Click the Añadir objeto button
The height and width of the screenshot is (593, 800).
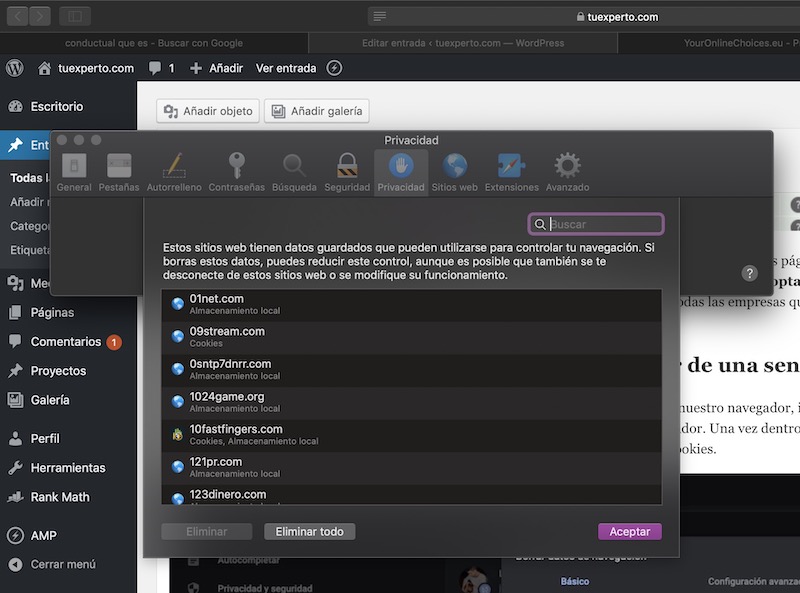pos(208,111)
